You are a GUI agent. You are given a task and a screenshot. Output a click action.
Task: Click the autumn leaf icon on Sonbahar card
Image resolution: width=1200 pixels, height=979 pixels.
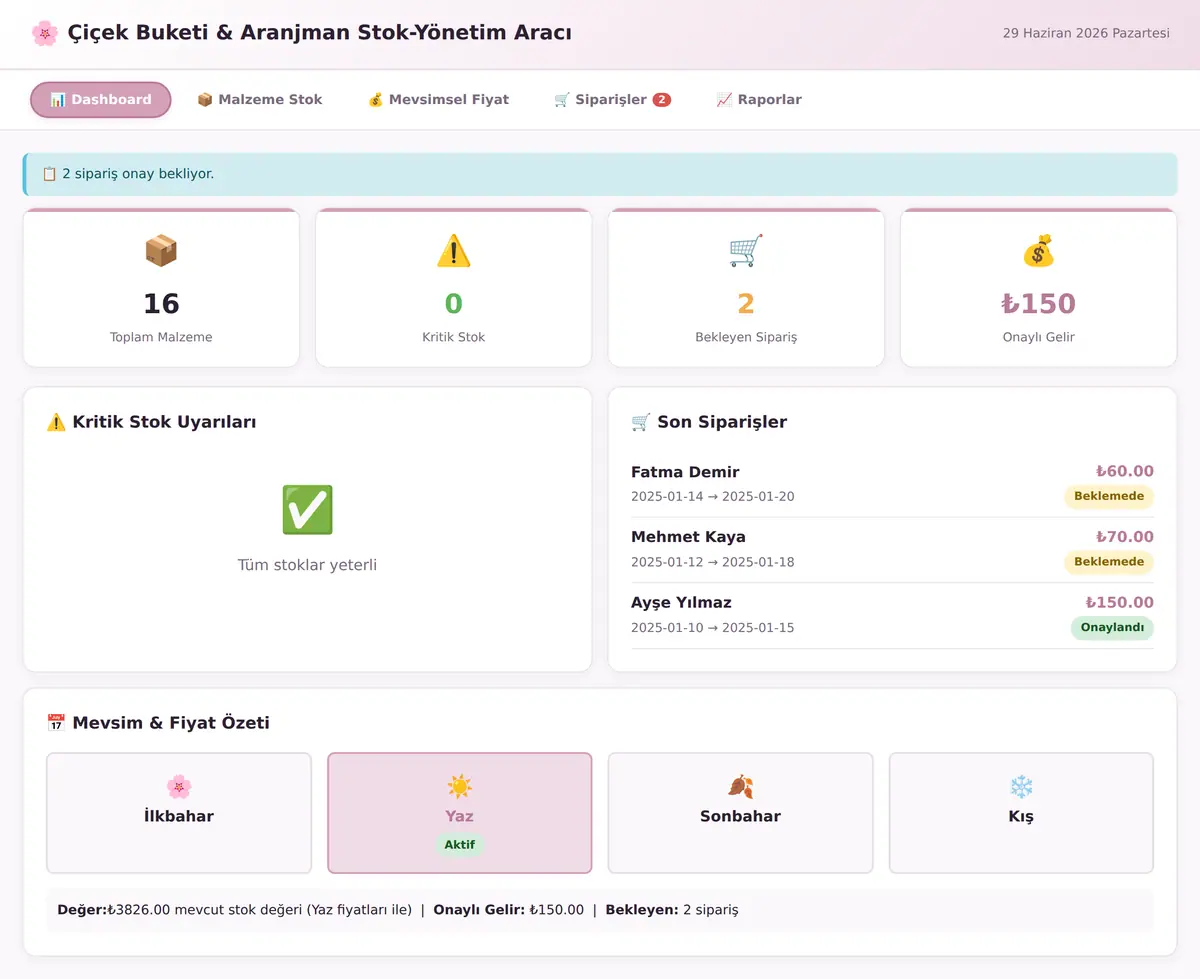pos(741,786)
